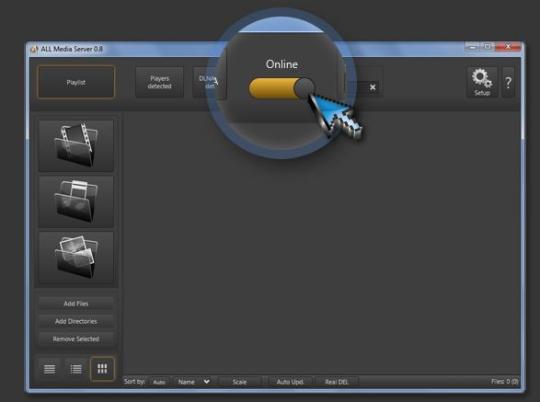This screenshot has height=402, width=540.
Task: Toggle Auto sort option
Action: (159, 382)
